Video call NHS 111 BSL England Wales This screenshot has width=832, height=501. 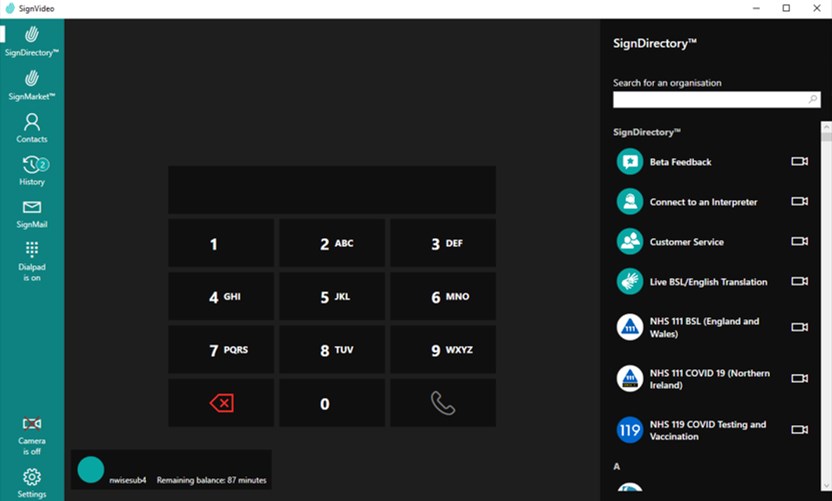tap(800, 327)
